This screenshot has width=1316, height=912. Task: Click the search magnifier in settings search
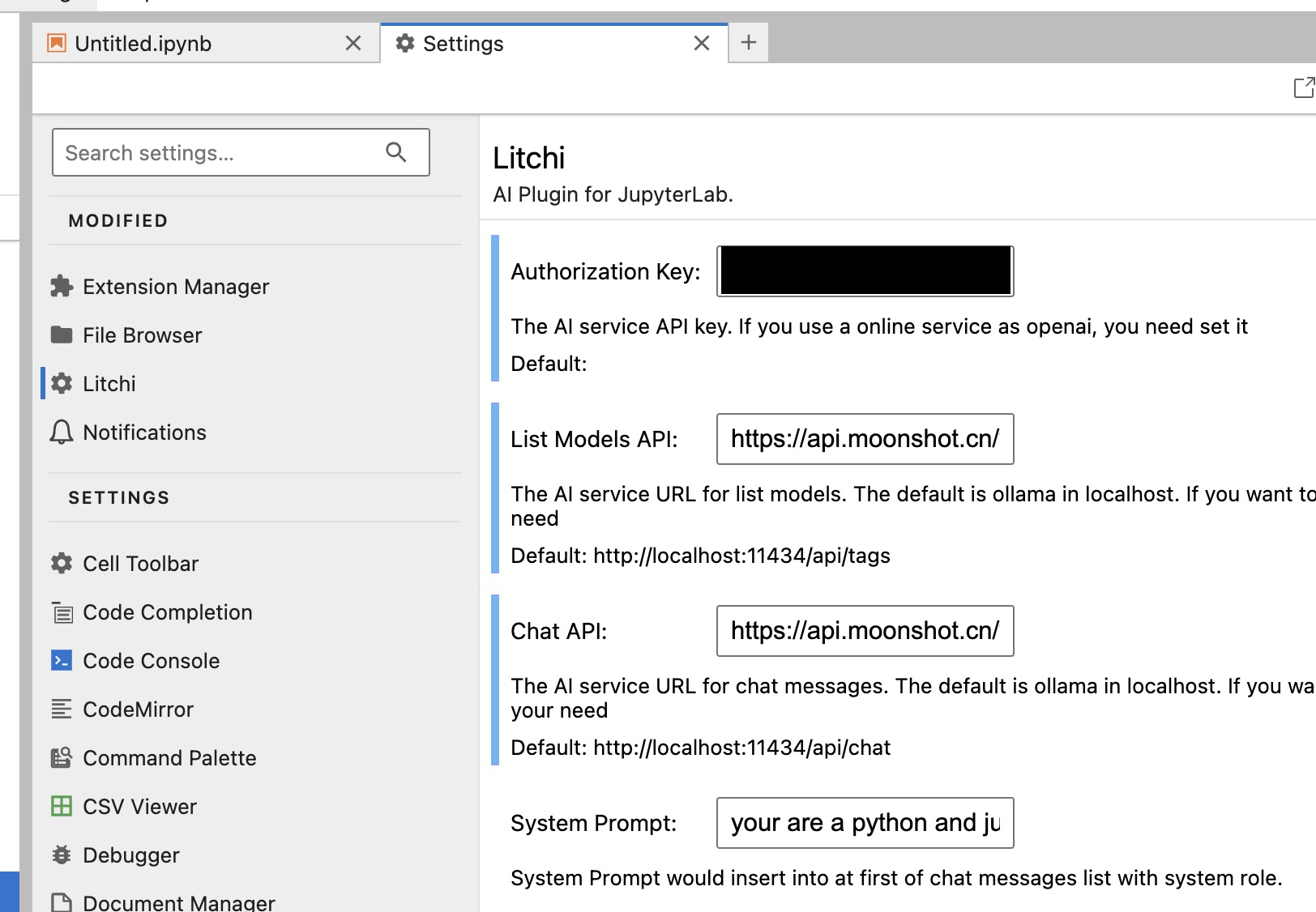click(x=396, y=151)
